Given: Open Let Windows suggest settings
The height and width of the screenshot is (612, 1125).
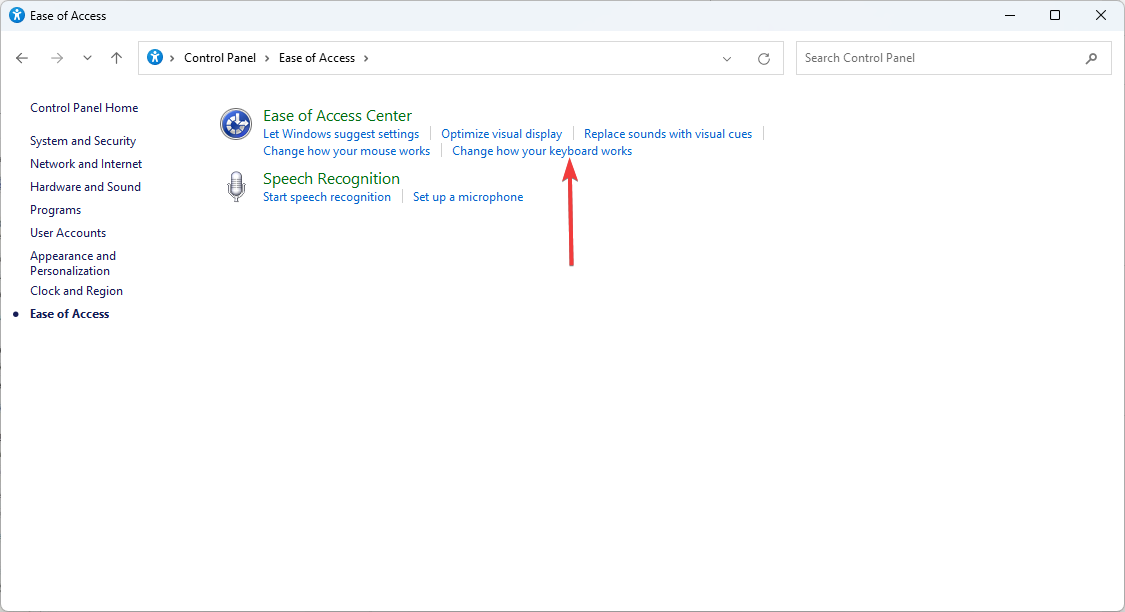Looking at the screenshot, I should pyautogui.click(x=341, y=134).
